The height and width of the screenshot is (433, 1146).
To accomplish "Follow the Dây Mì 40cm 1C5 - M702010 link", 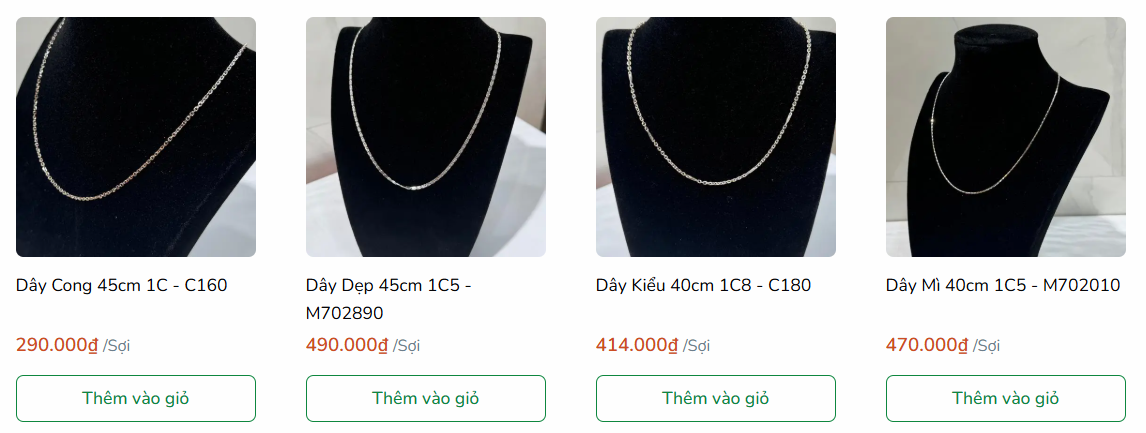I will coord(1003,285).
